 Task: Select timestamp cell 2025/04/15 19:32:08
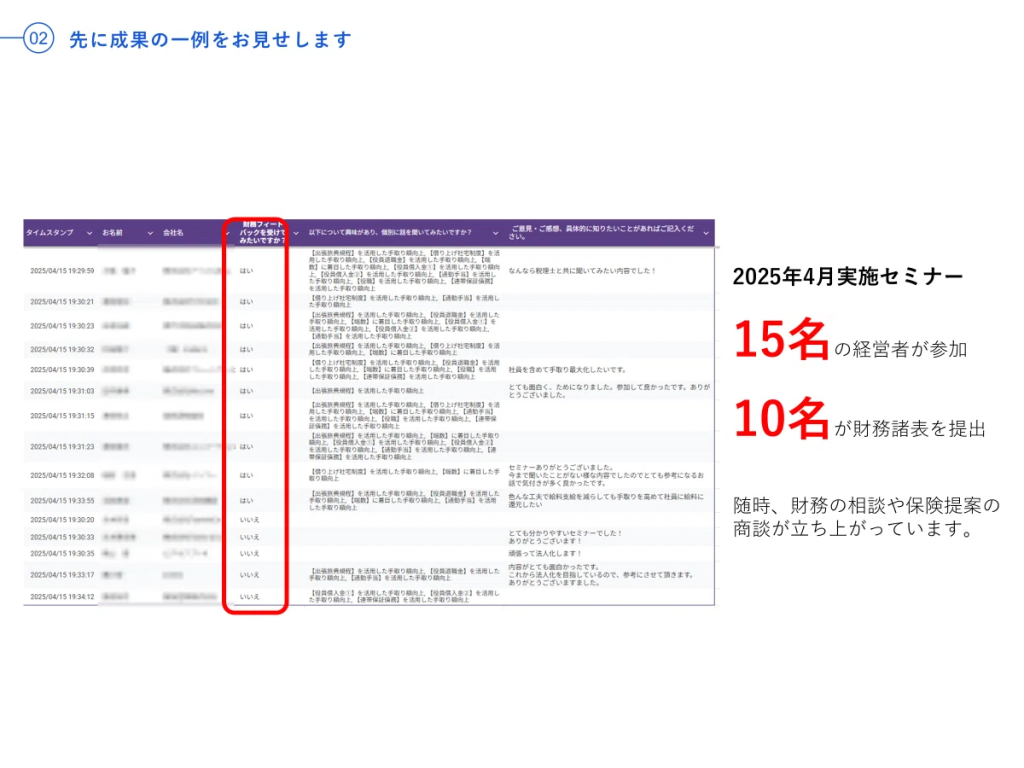click(x=62, y=475)
